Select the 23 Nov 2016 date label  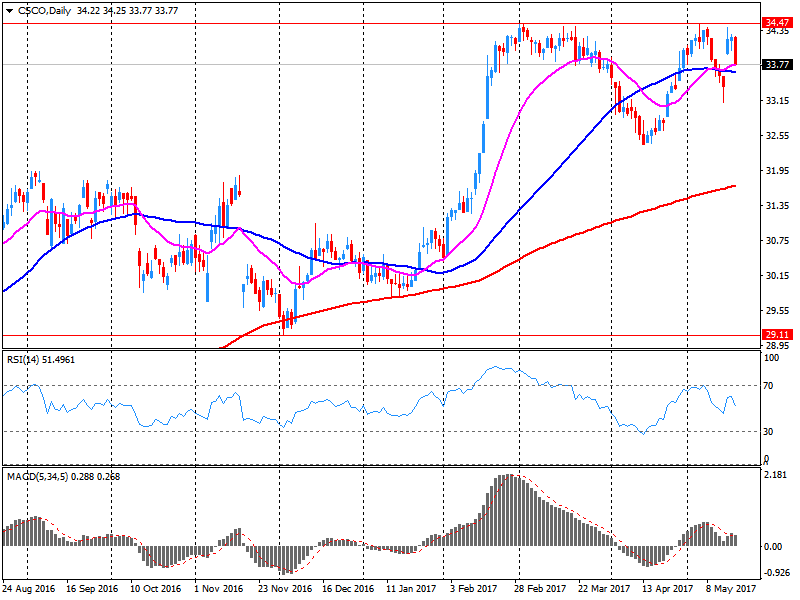pos(285,589)
